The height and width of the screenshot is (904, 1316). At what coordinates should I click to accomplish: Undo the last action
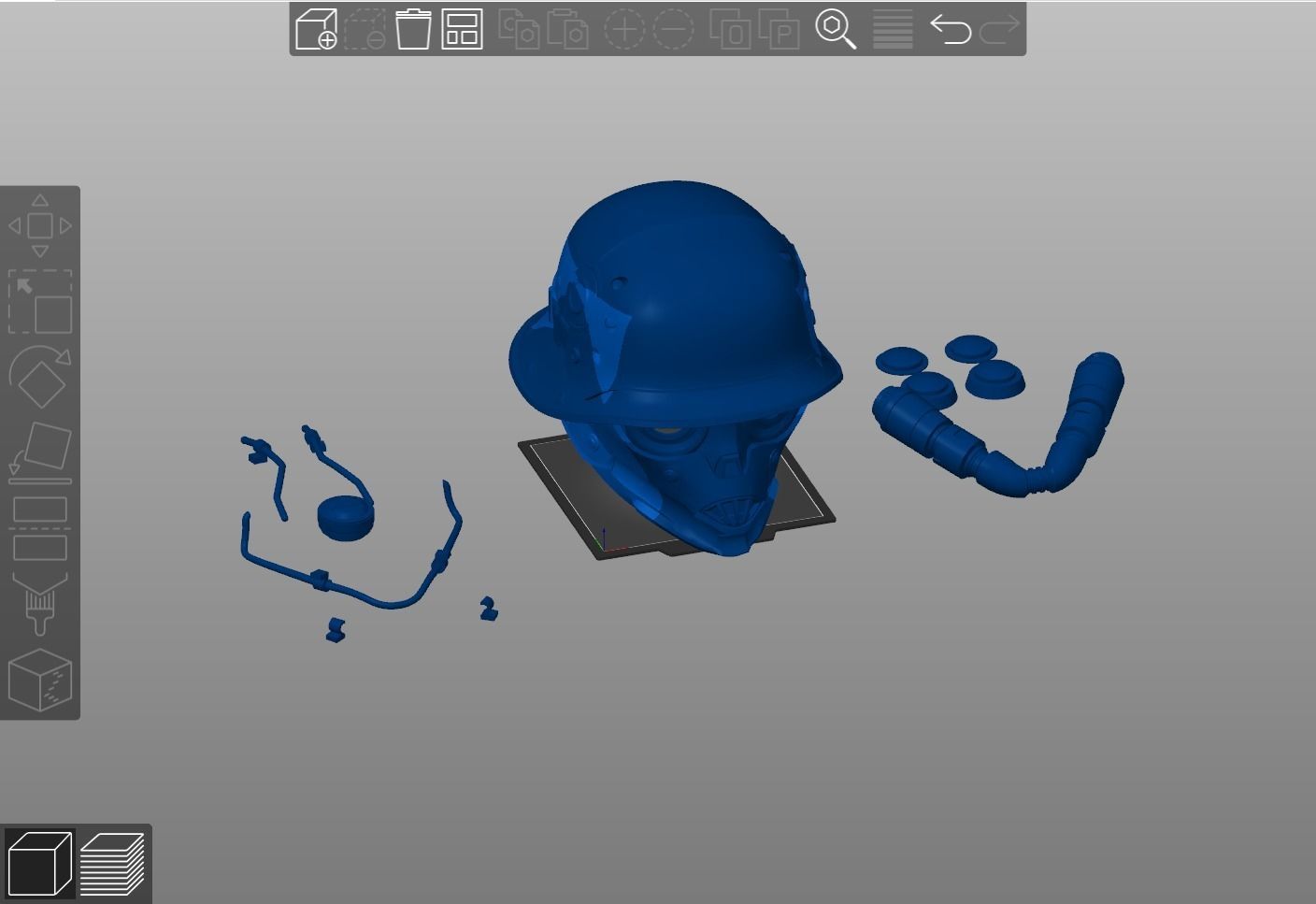pos(951,29)
